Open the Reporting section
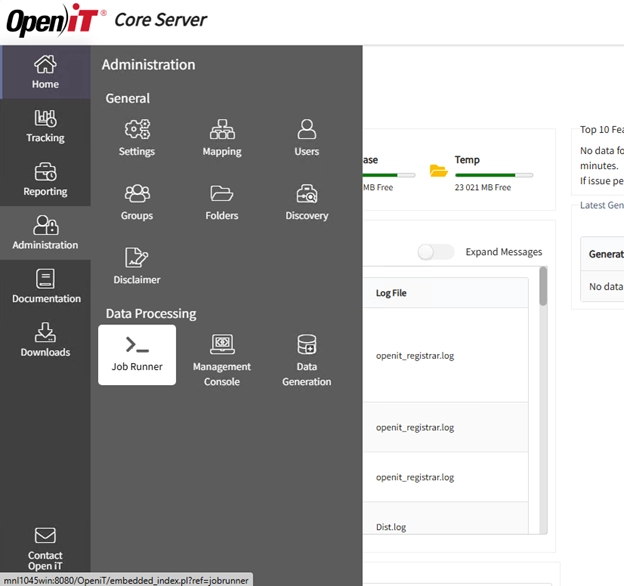624x586 pixels. point(45,179)
